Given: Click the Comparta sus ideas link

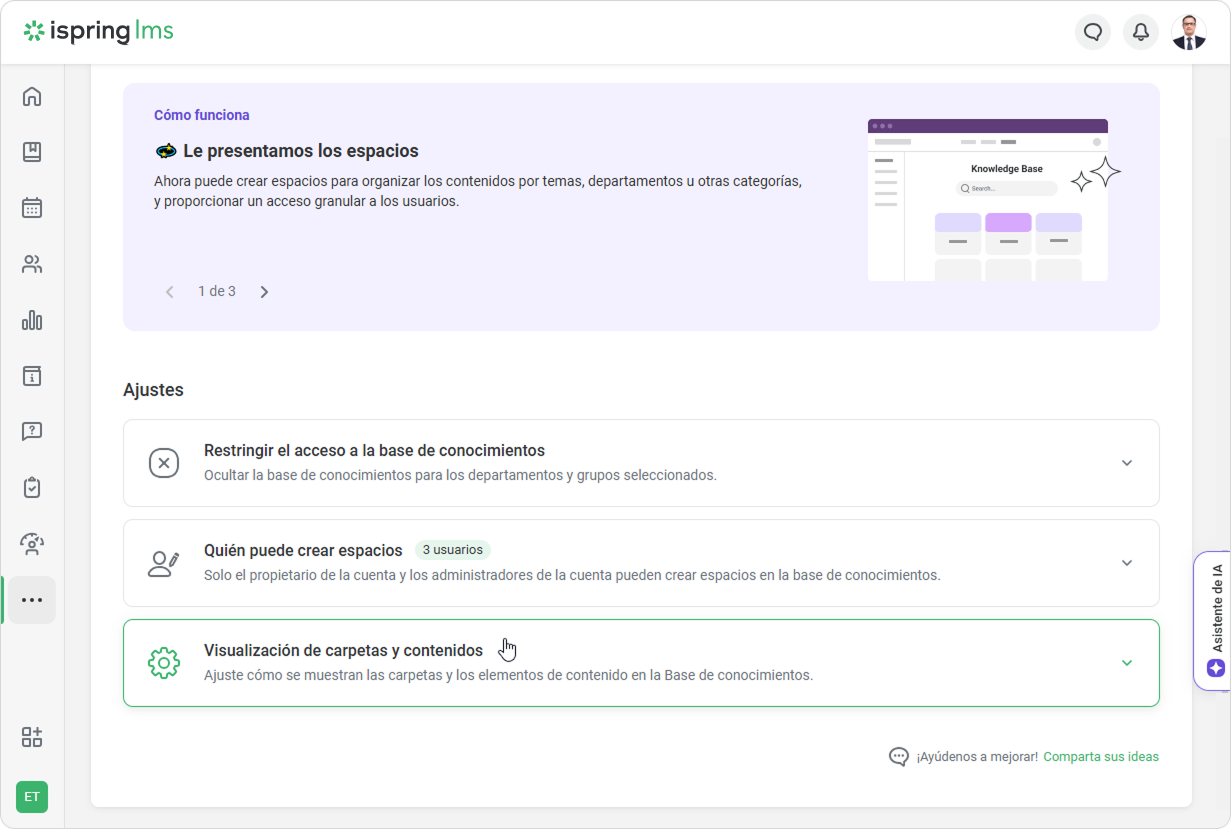Looking at the screenshot, I should (x=1100, y=757).
